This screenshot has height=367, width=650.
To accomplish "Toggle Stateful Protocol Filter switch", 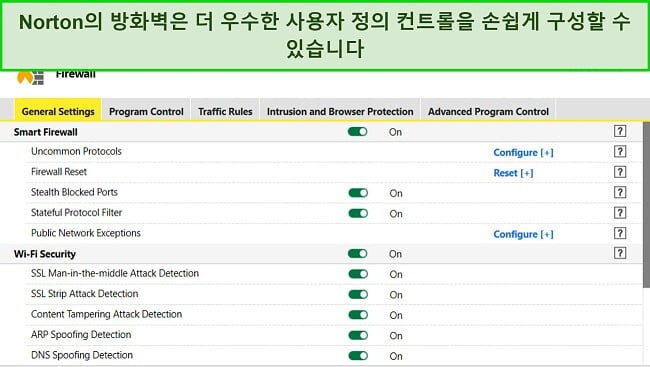I will click(x=358, y=214).
